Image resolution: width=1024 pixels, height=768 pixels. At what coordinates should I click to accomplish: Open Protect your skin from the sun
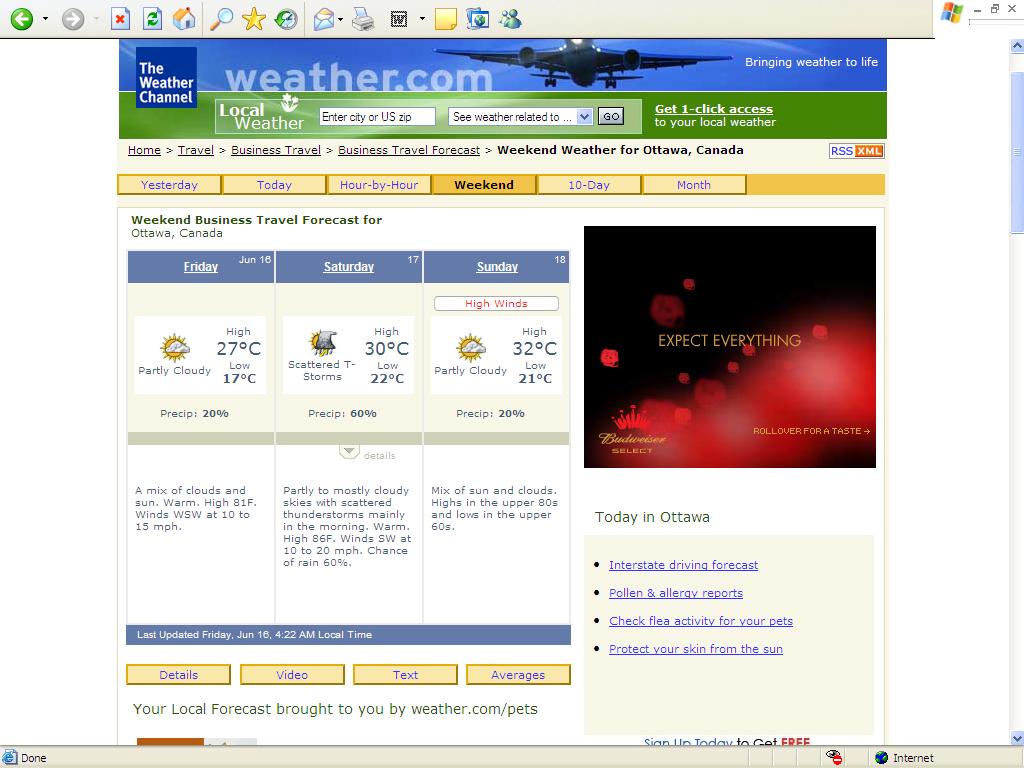[x=696, y=649]
